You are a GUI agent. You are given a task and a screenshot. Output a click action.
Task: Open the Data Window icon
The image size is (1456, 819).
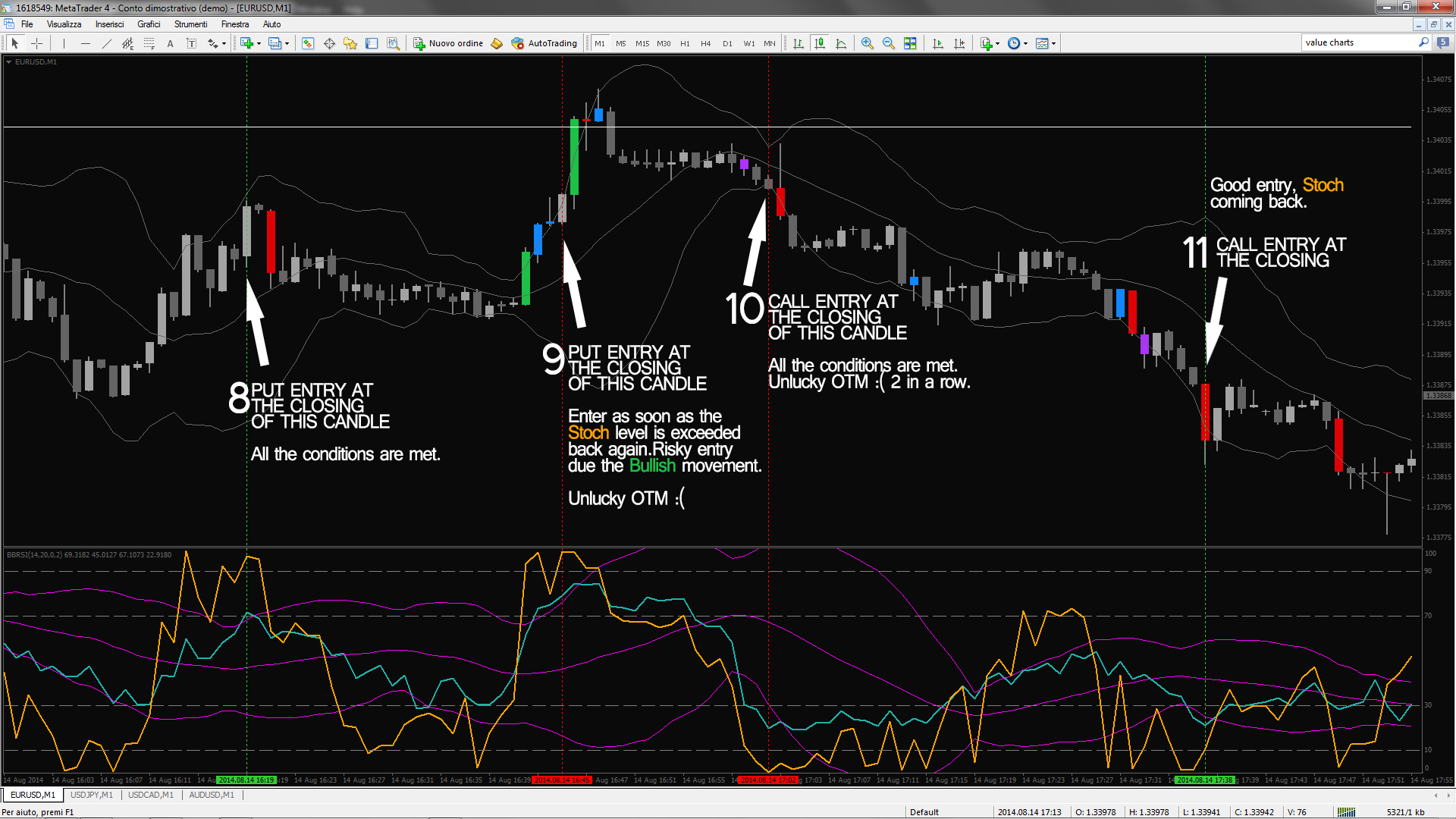[329, 43]
